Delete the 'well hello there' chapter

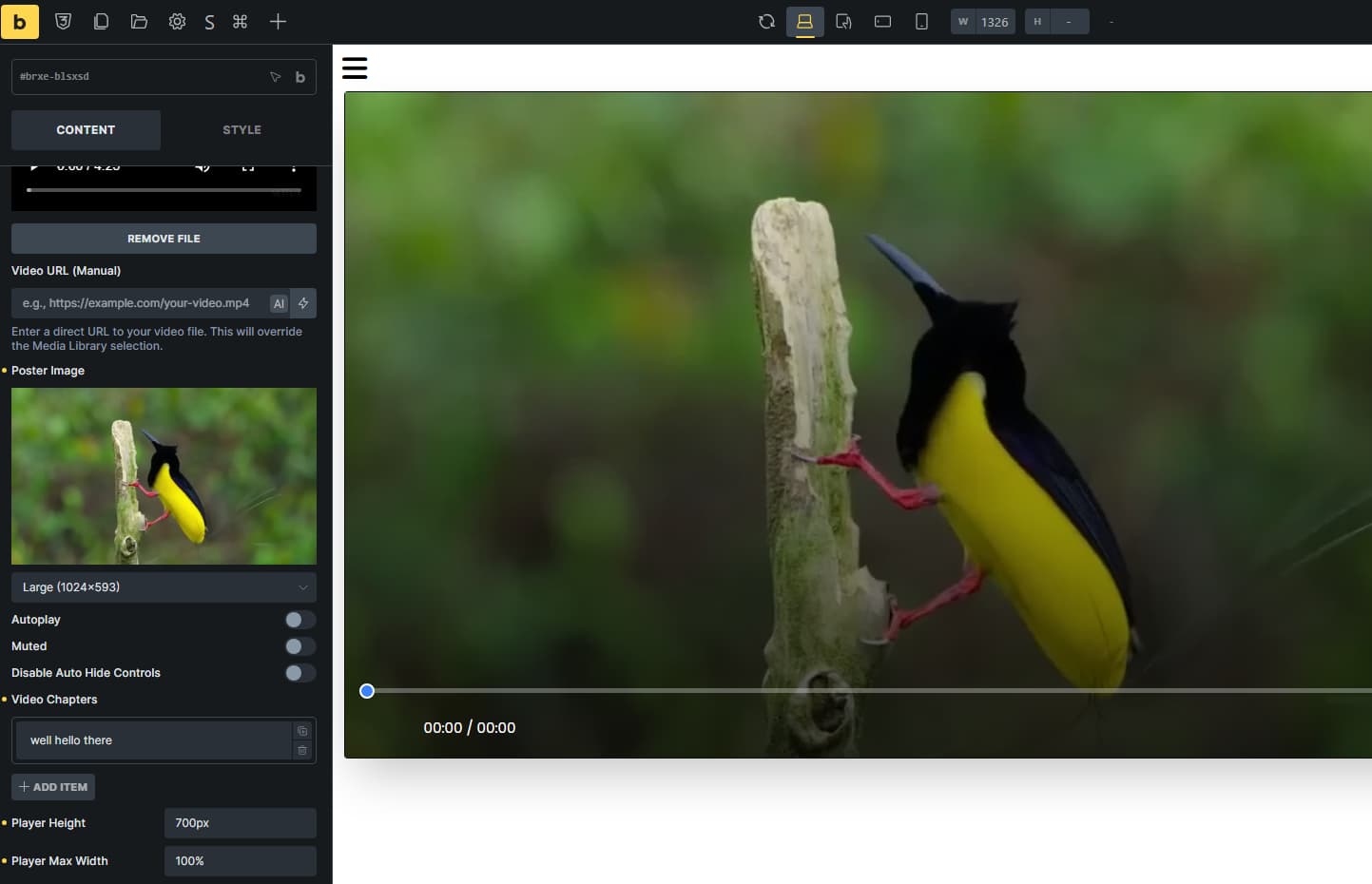[x=302, y=751]
